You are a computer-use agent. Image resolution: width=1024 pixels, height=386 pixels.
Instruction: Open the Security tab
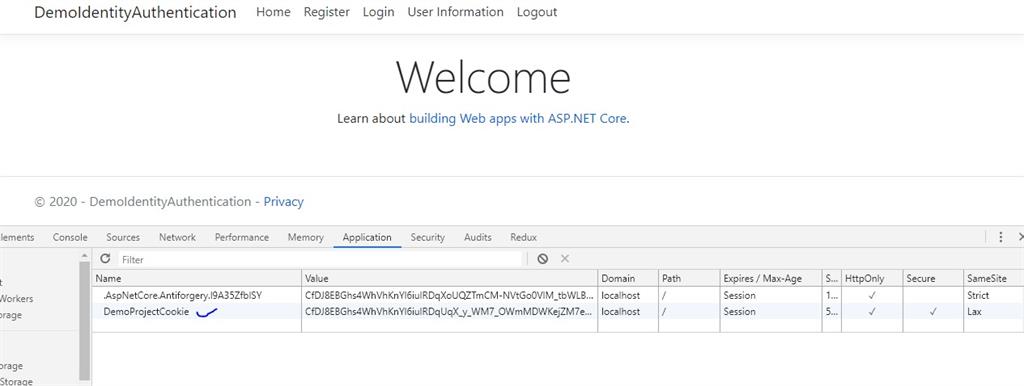tap(427, 237)
